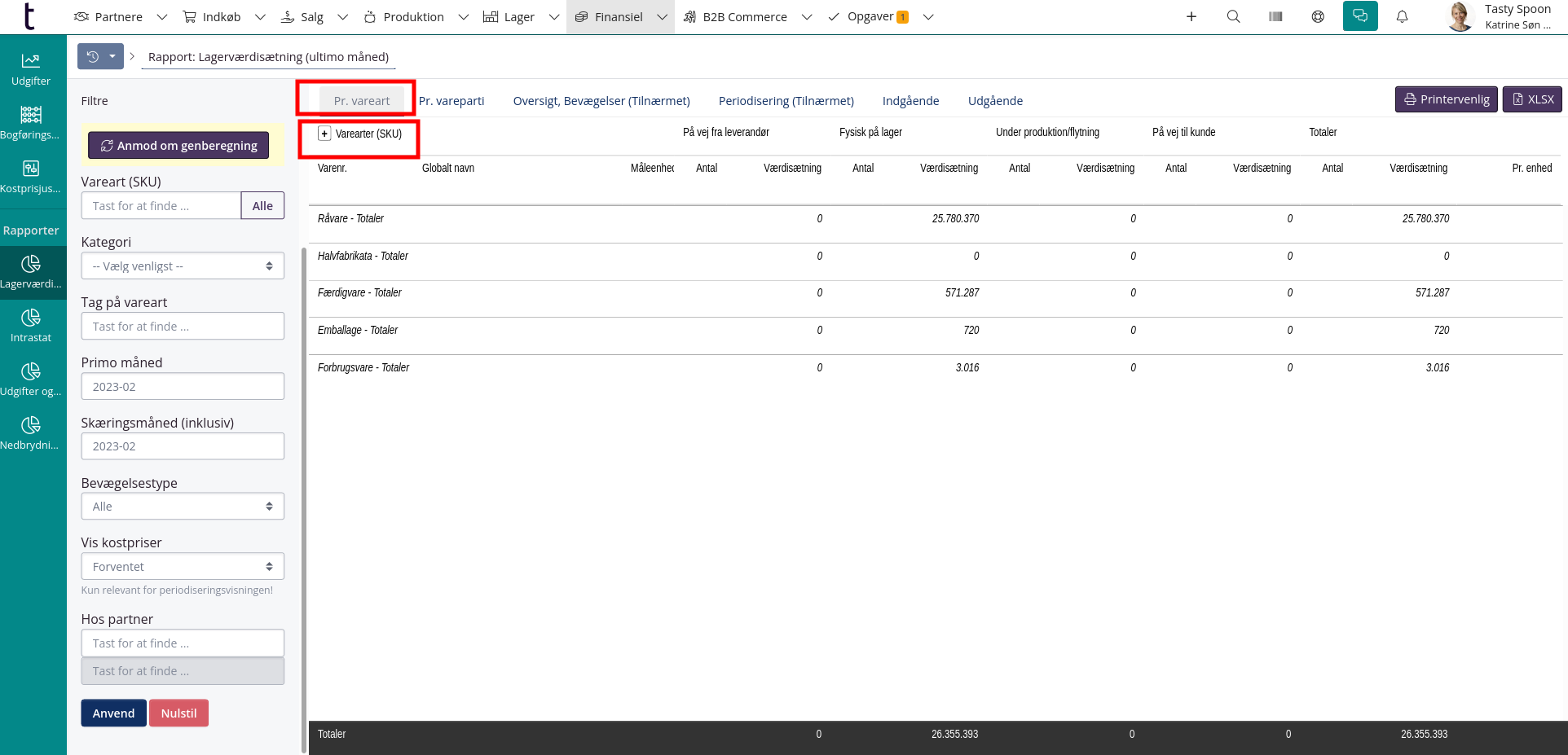Click the Primo måned input field
Screen dimensions: 1568x755
coord(183,387)
